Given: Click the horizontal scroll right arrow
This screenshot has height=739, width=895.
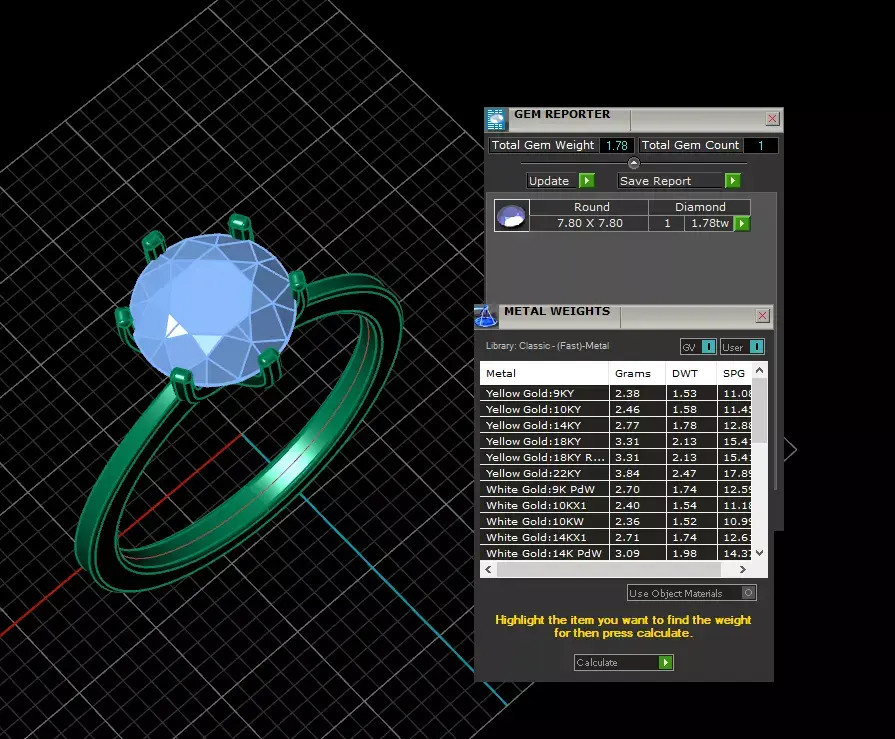Looking at the screenshot, I should tap(743, 569).
